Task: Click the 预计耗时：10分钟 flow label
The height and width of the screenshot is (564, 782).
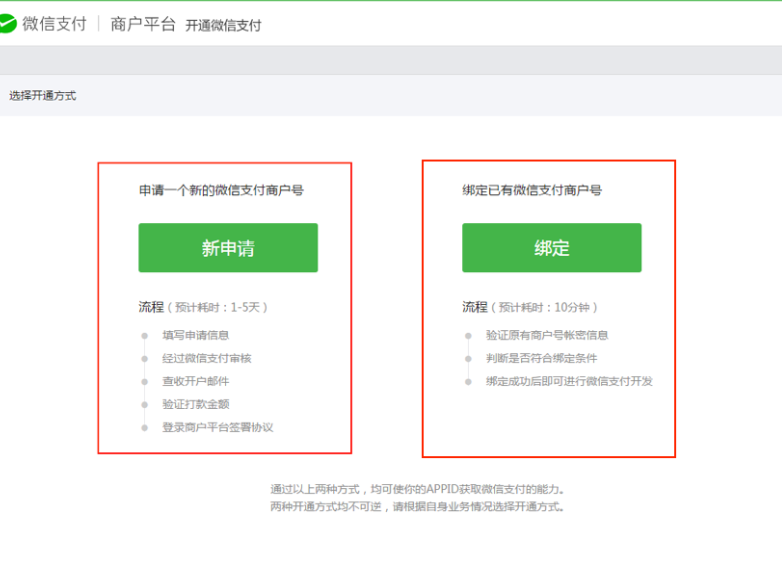Action: point(547,307)
